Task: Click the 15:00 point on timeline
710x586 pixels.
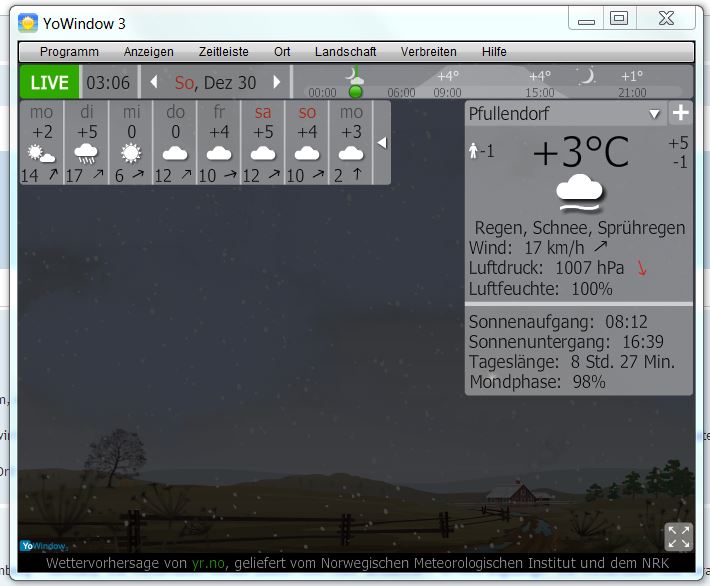Action: coord(540,92)
